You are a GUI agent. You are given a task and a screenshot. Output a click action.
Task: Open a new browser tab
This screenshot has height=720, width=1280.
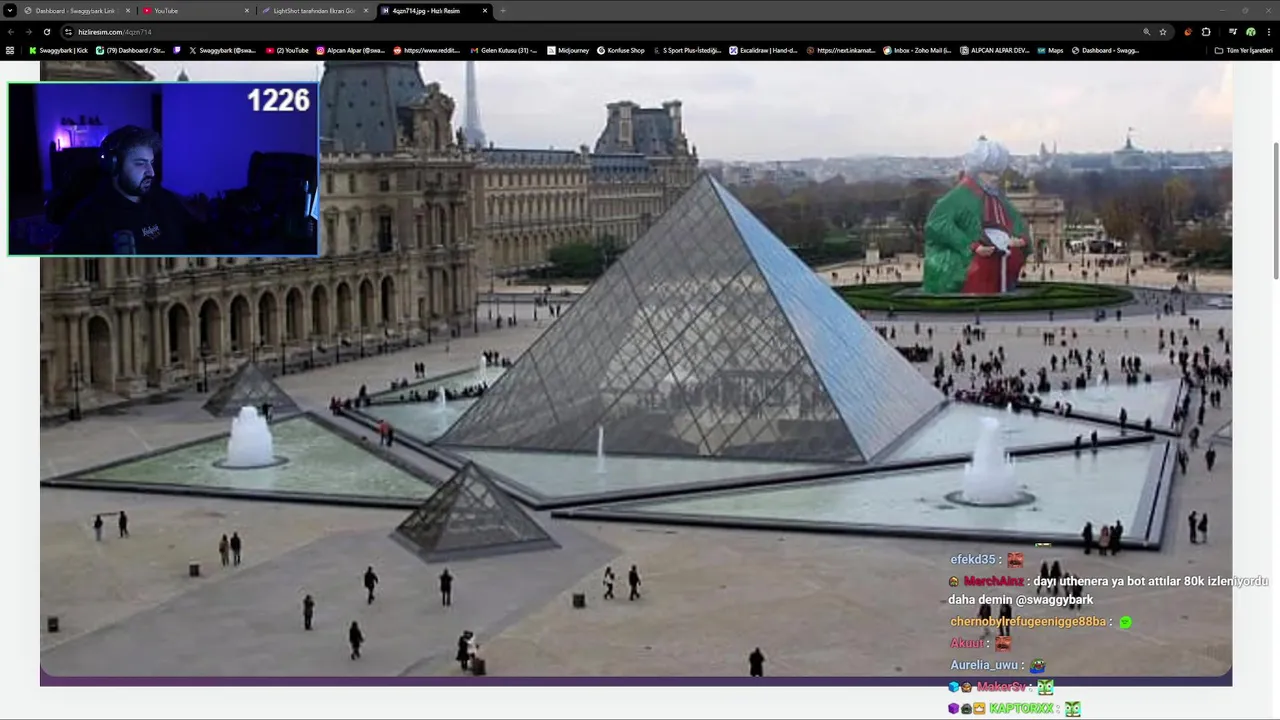pyautogui.click(x=503, y=11)
